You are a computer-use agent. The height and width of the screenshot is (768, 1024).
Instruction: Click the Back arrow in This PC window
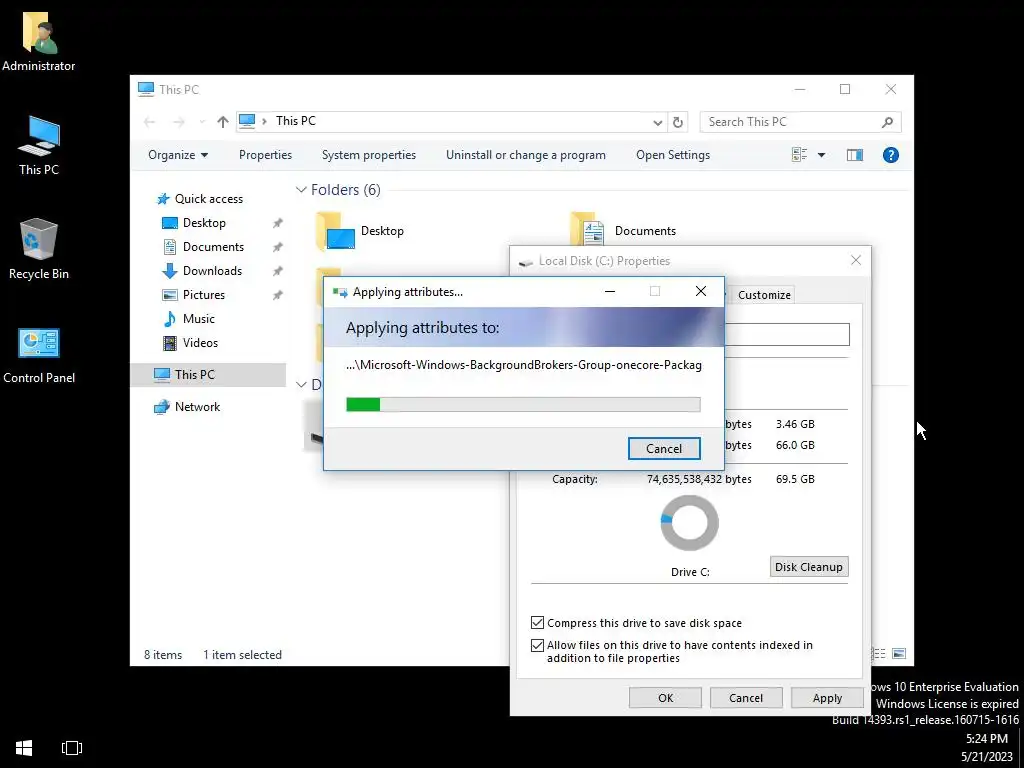point(150,122)
